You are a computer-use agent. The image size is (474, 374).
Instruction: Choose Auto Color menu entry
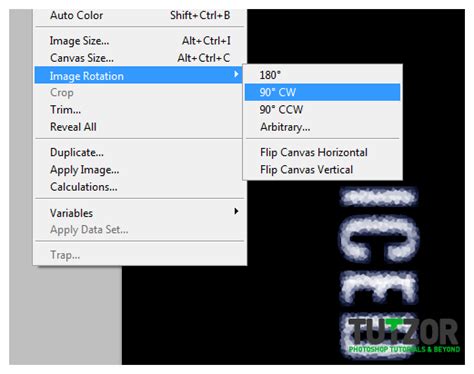pos(140,15)
